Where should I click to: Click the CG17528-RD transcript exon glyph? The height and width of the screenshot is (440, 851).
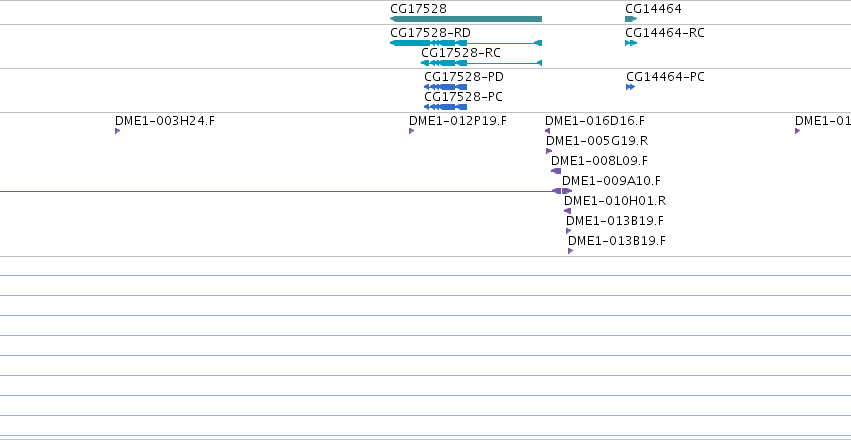click(466, 43)
